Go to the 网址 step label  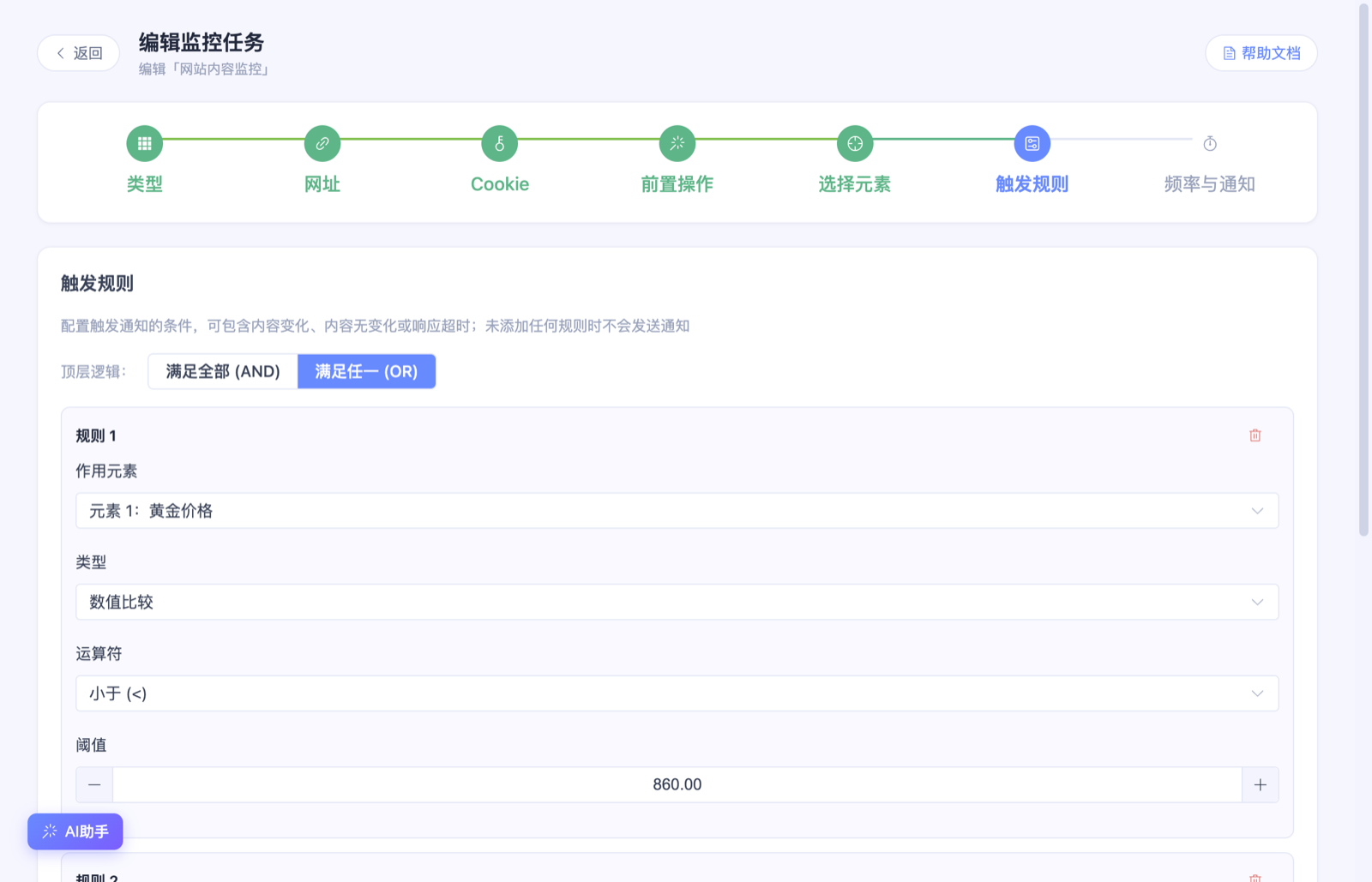322,184
